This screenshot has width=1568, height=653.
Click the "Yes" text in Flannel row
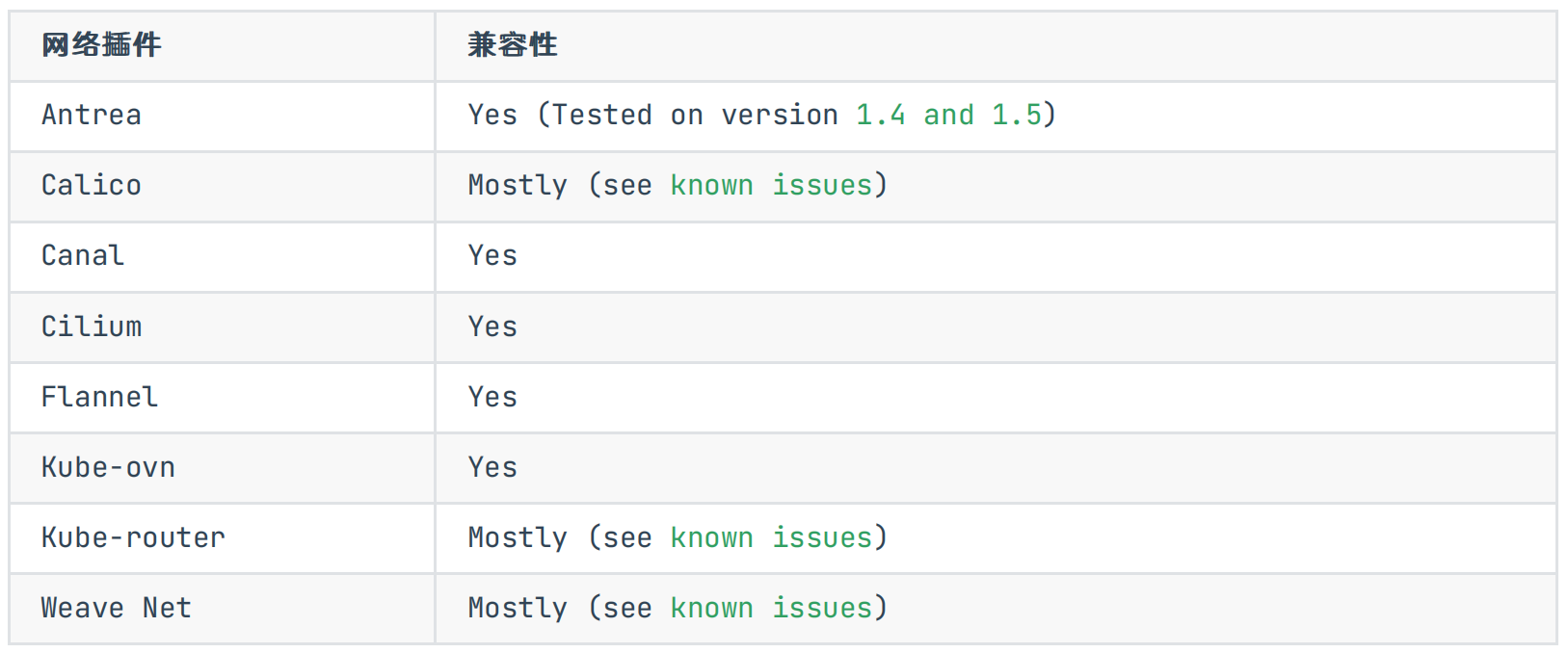(x=492, y=398)
